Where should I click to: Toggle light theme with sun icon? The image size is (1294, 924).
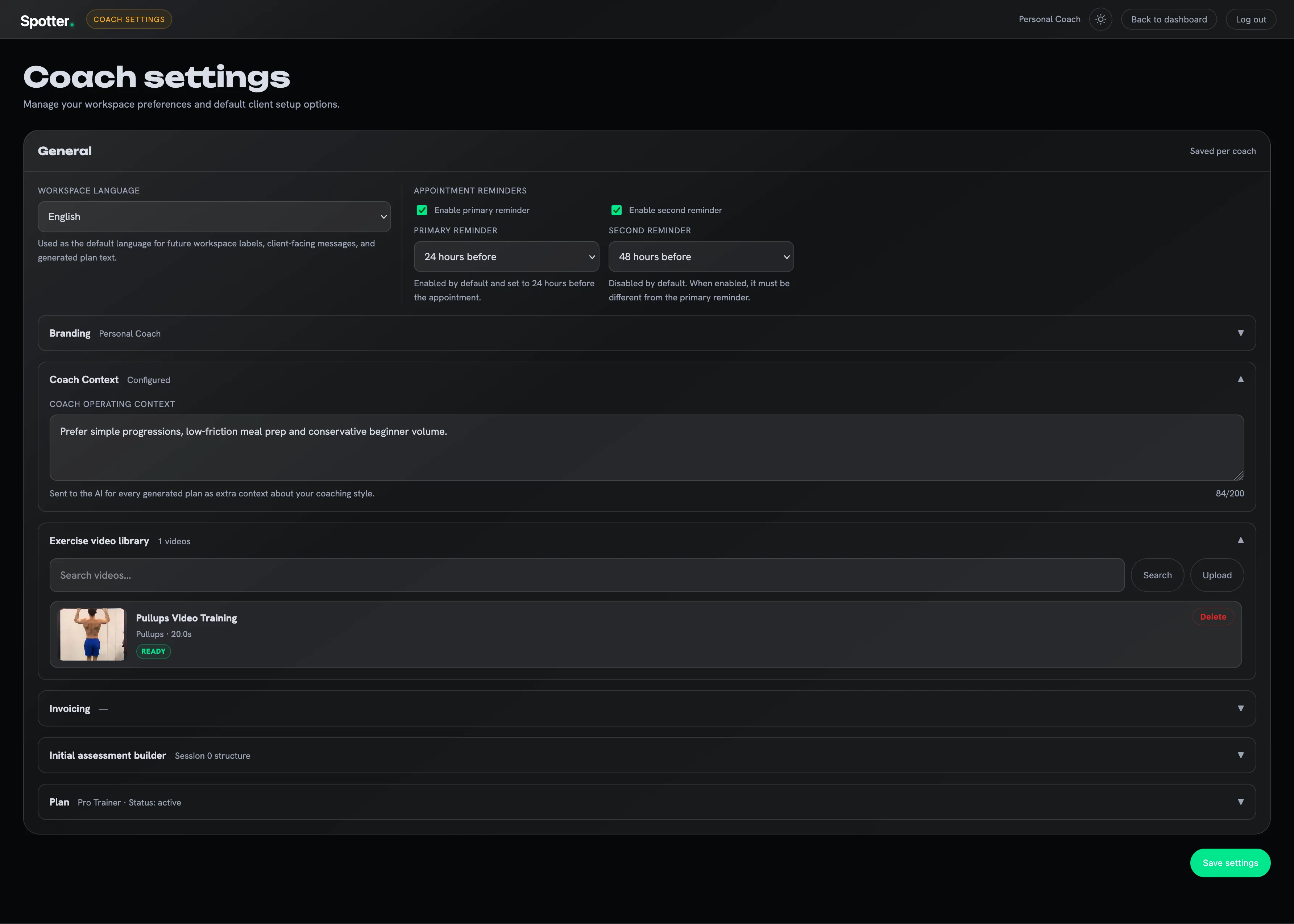point(1100,19)
